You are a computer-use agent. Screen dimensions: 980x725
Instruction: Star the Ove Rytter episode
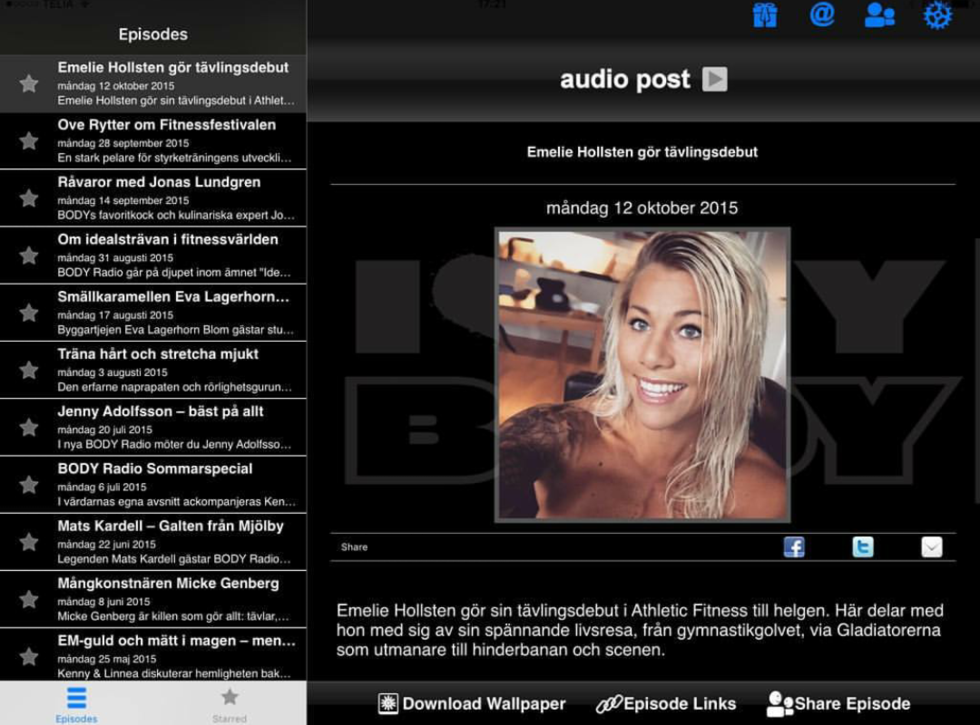click(x=29, y=141)
